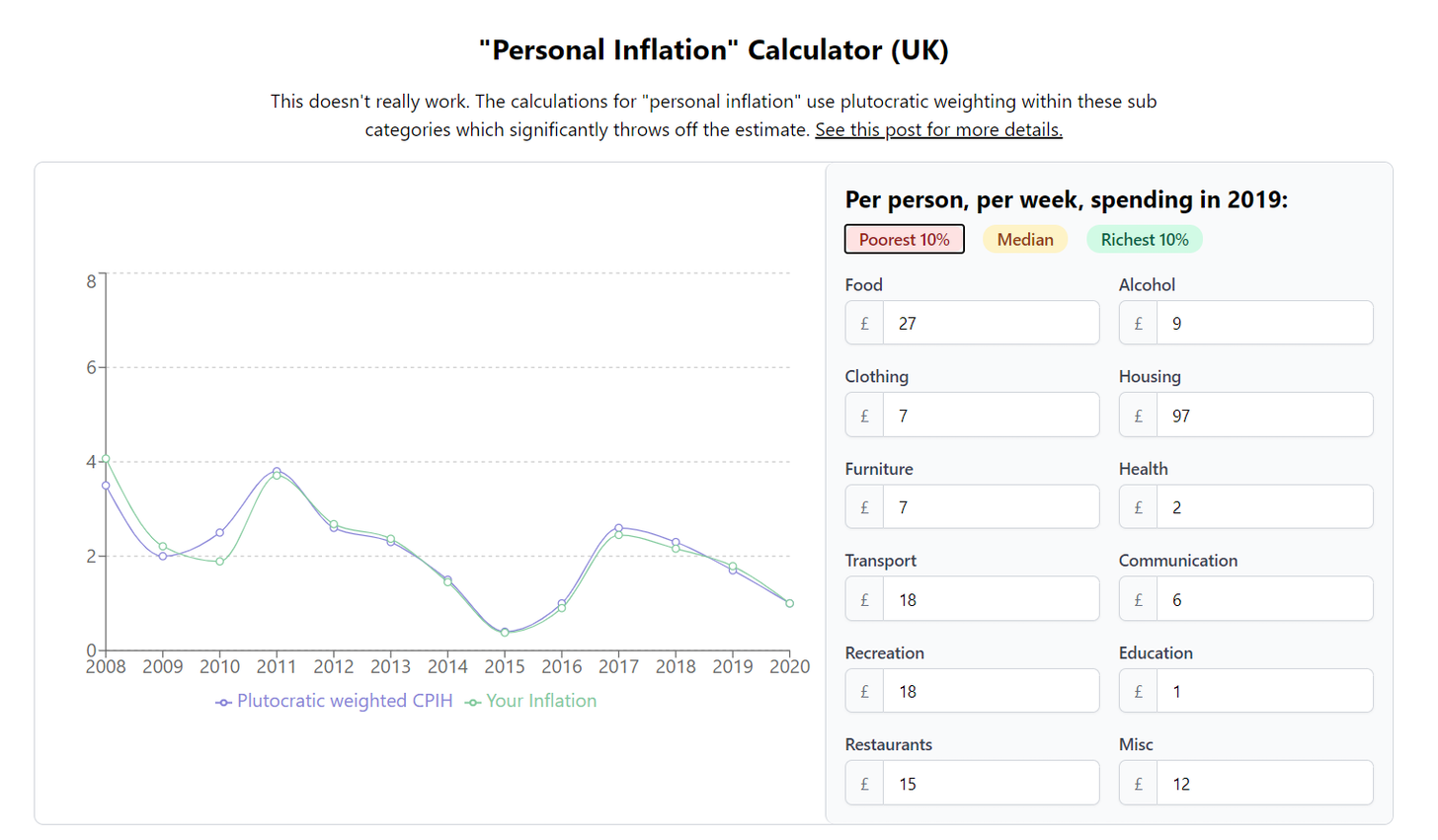The image size is (1438, 840).
Task: Focus the Clothing amount field
Action: 990,416
